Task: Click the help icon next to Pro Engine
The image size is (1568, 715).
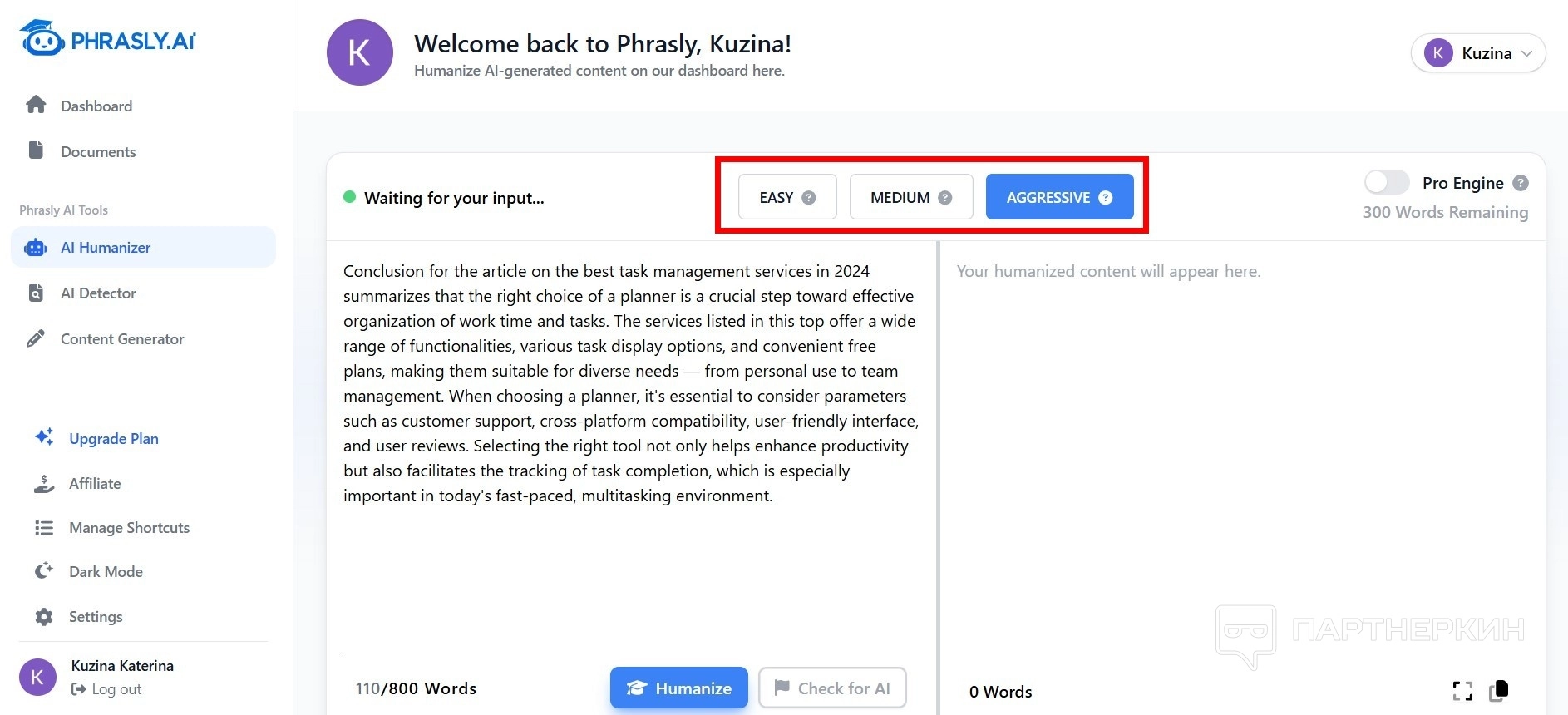Action: point(1520,183)
